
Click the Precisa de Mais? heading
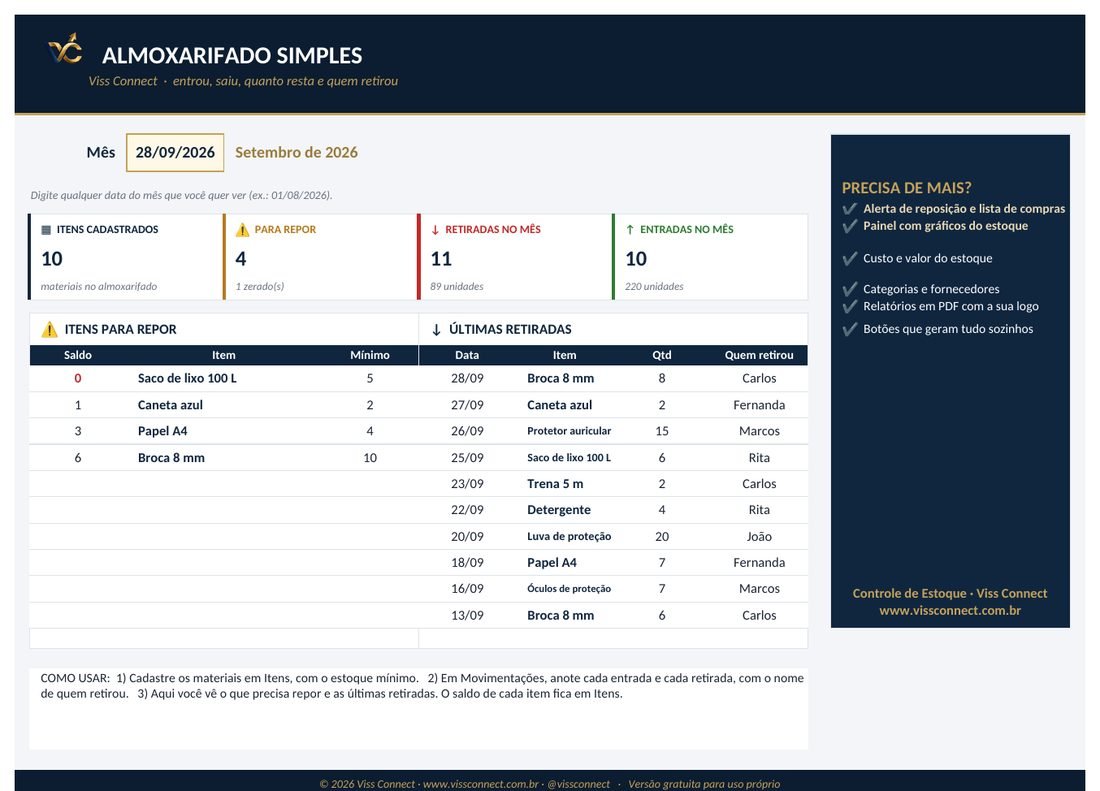pyautogui.click(x=906, y=188)
